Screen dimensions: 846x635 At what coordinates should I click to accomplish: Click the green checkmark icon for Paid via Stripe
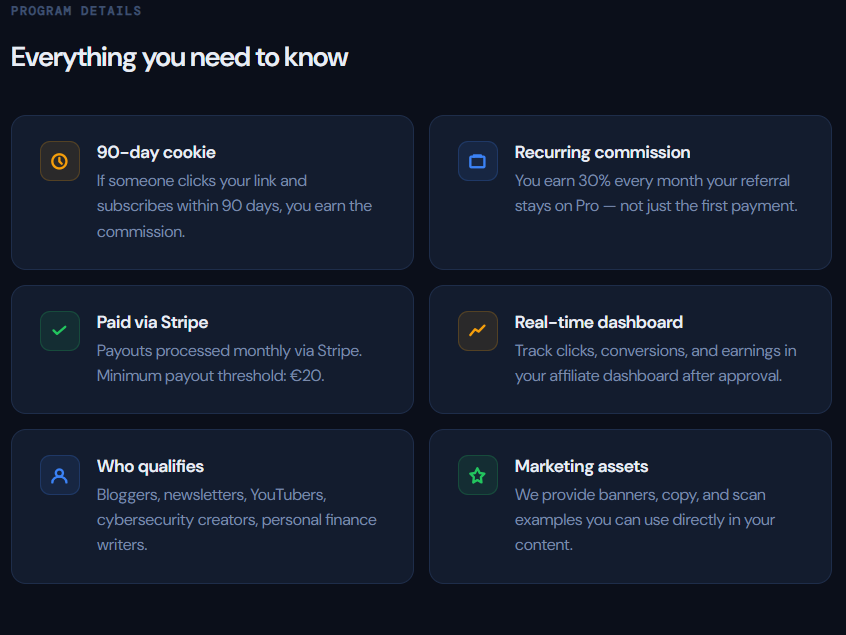tap(59, 331)
